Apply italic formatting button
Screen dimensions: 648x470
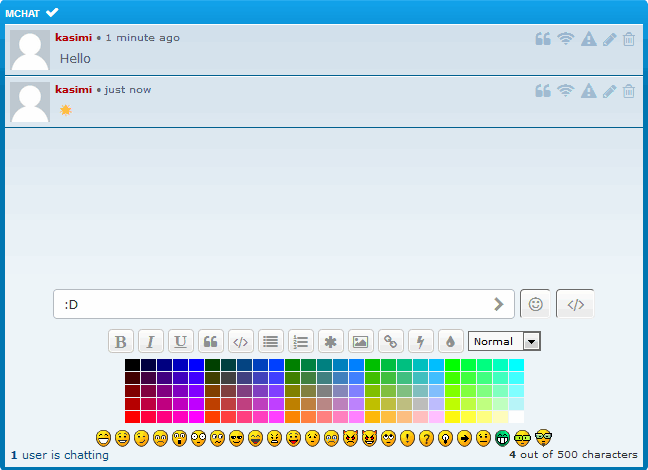151,341
